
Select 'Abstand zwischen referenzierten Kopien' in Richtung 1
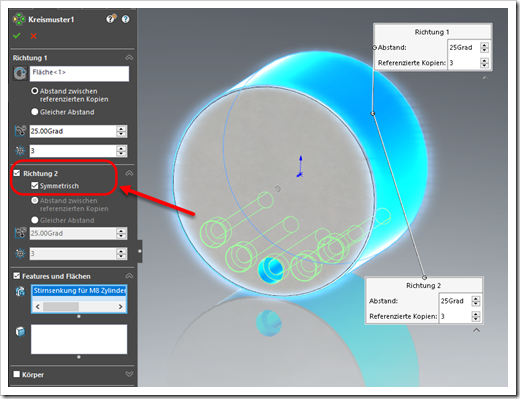point(35,91)
